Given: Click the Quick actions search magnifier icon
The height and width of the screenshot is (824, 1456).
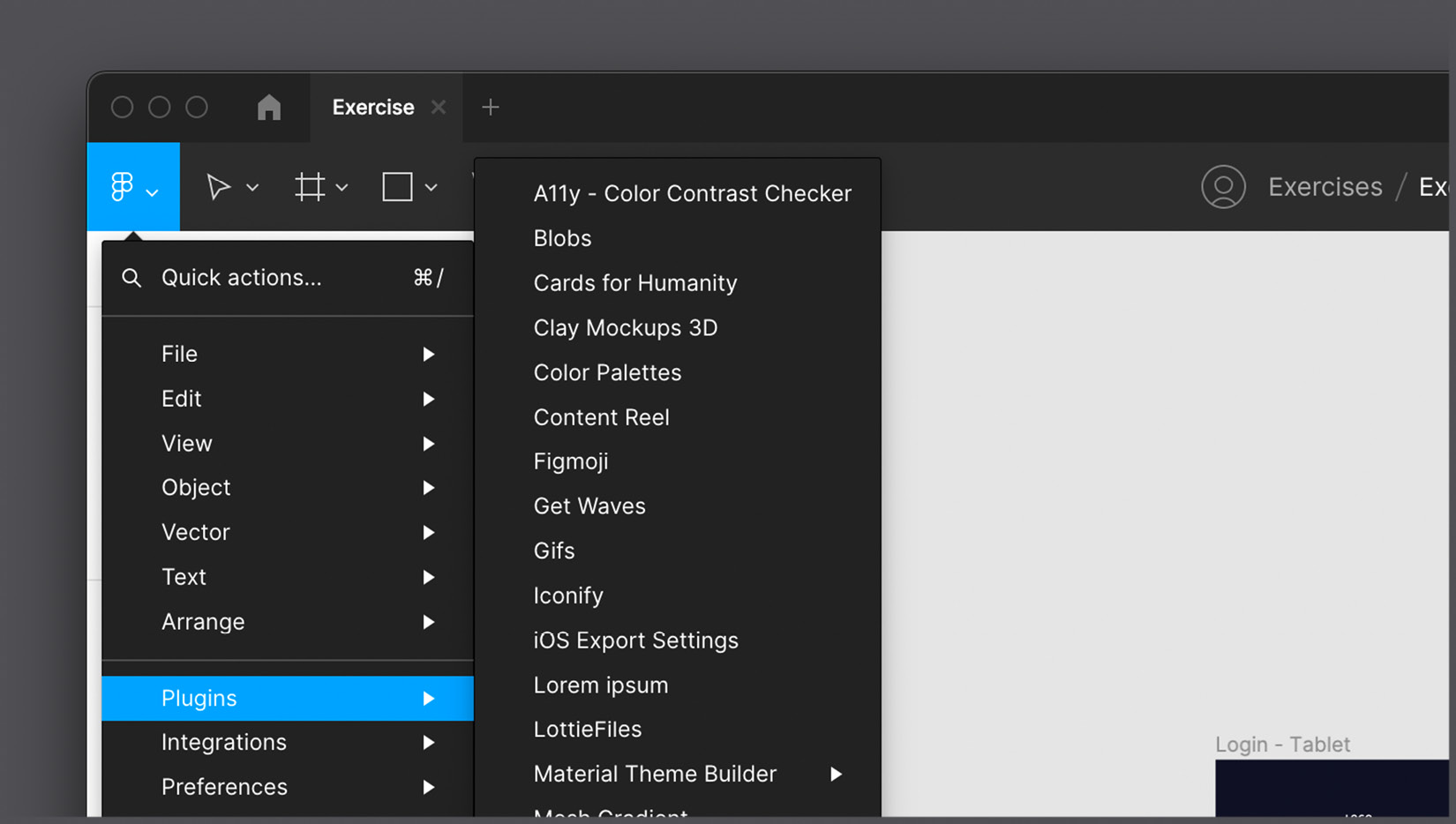Looking at the screenshot, I should (131, 278).
